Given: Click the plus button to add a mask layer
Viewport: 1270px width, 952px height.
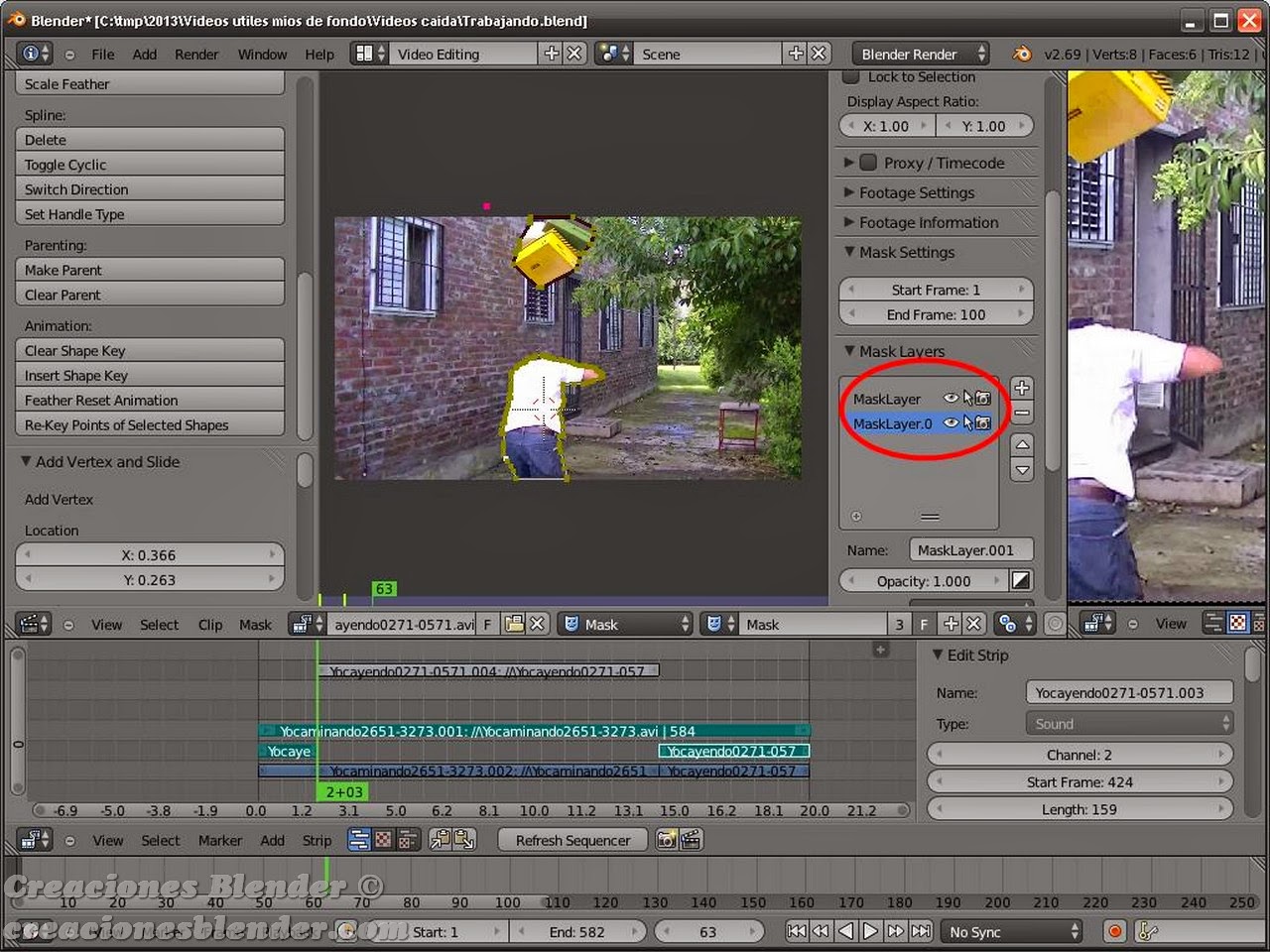Looking at the screenshot, I should (1021, 387).
